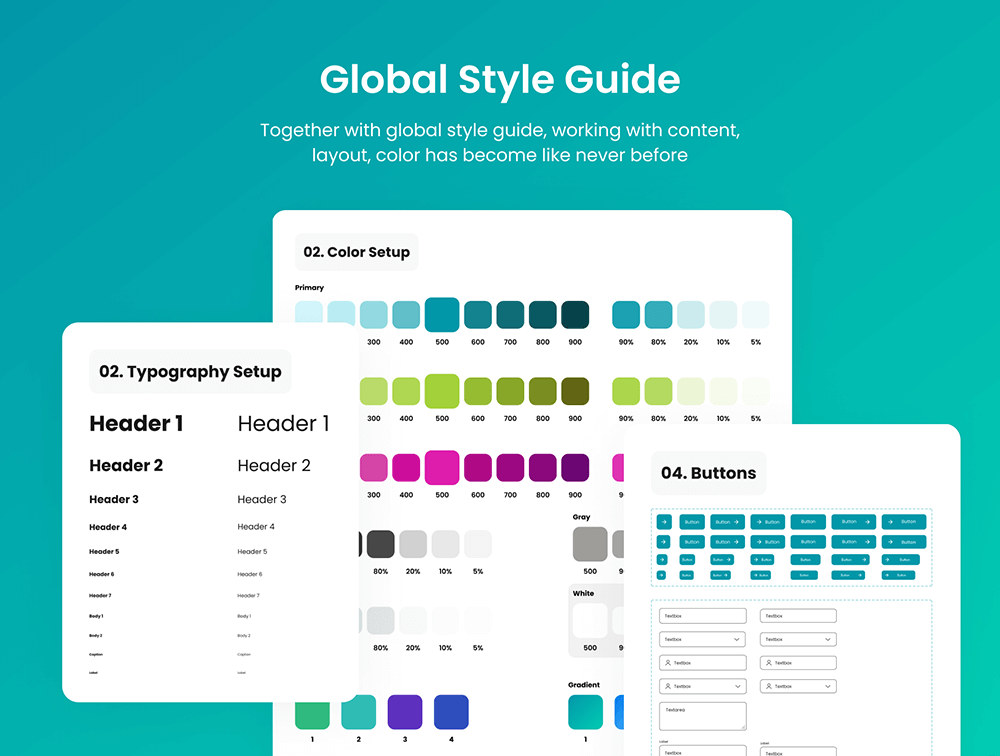Select the purple gradient swatch numbered 3
Viewport: 1000px width, 756px height.
(404, 712)
